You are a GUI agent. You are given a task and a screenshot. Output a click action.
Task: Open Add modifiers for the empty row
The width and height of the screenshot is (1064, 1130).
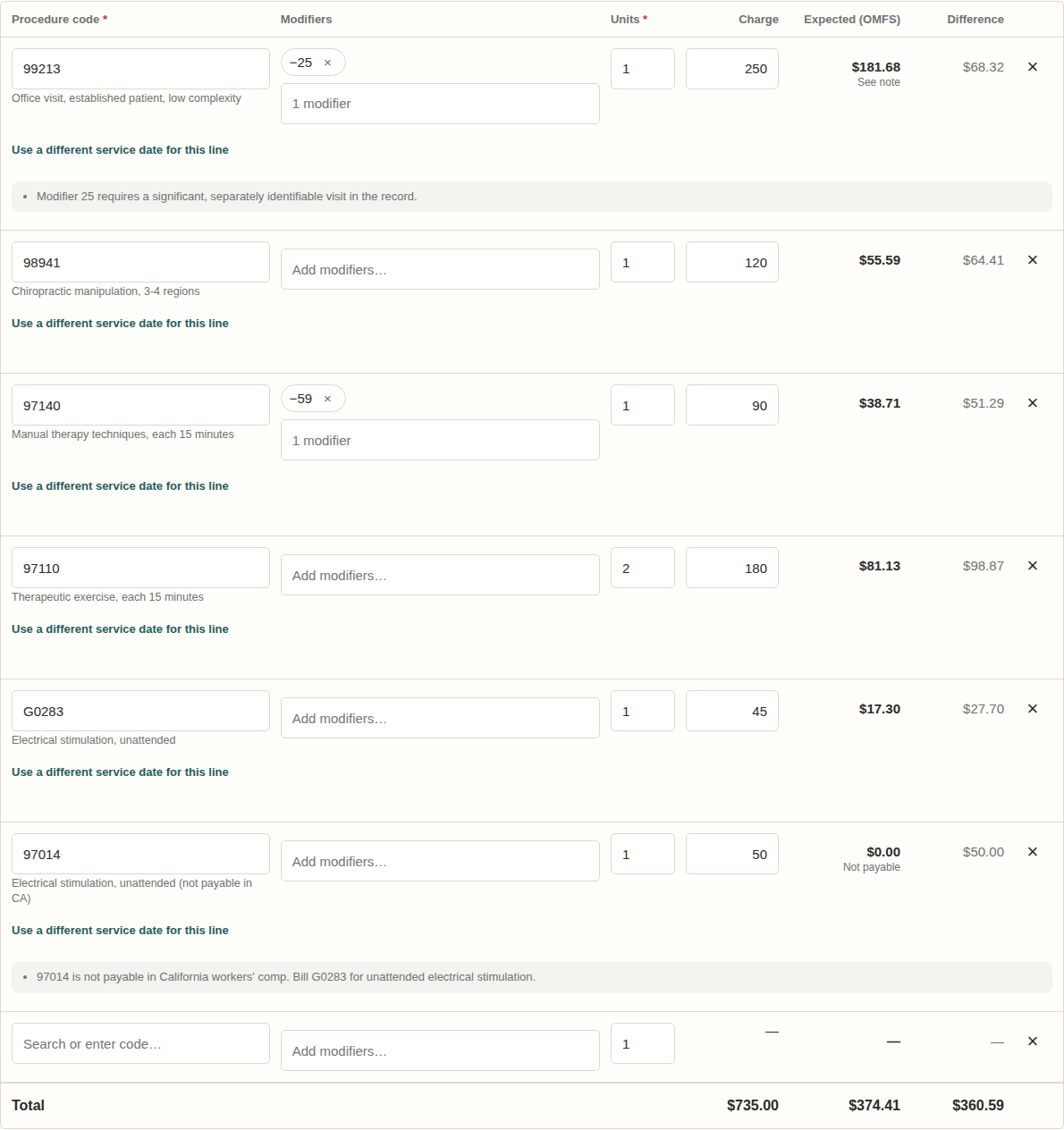(x=440, y=1050)
